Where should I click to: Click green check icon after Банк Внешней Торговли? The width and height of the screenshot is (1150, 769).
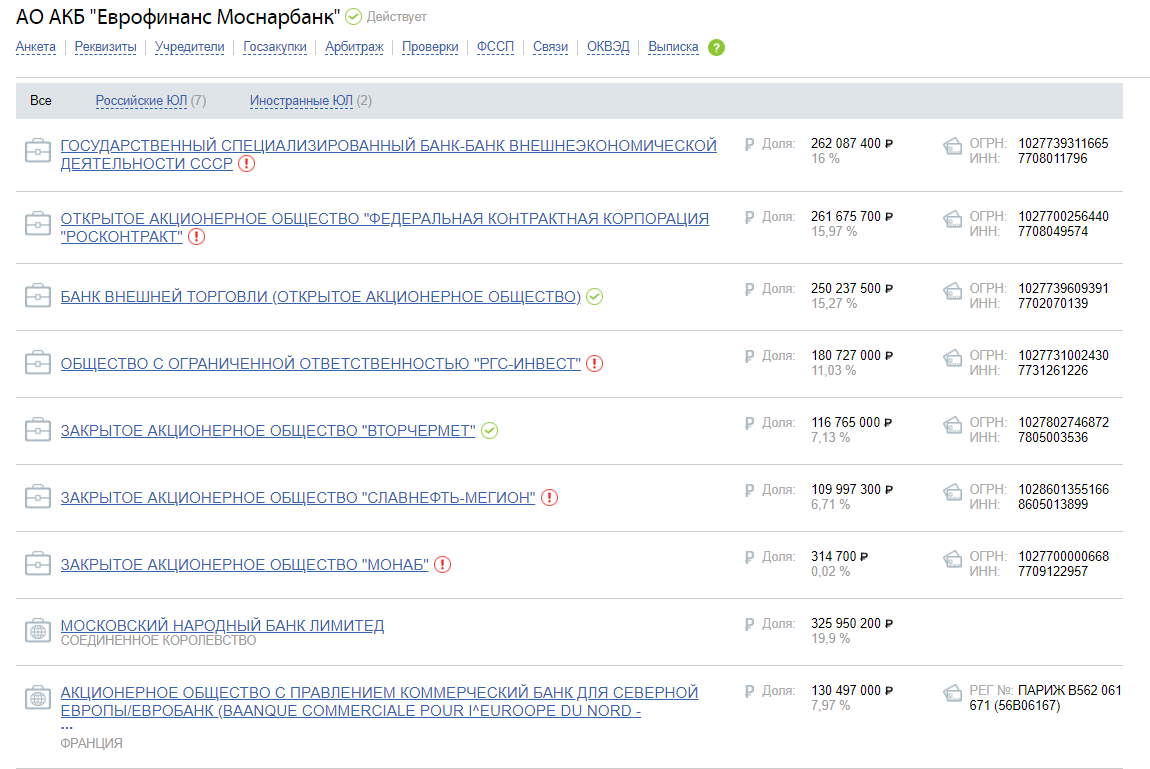pos(595,297)
